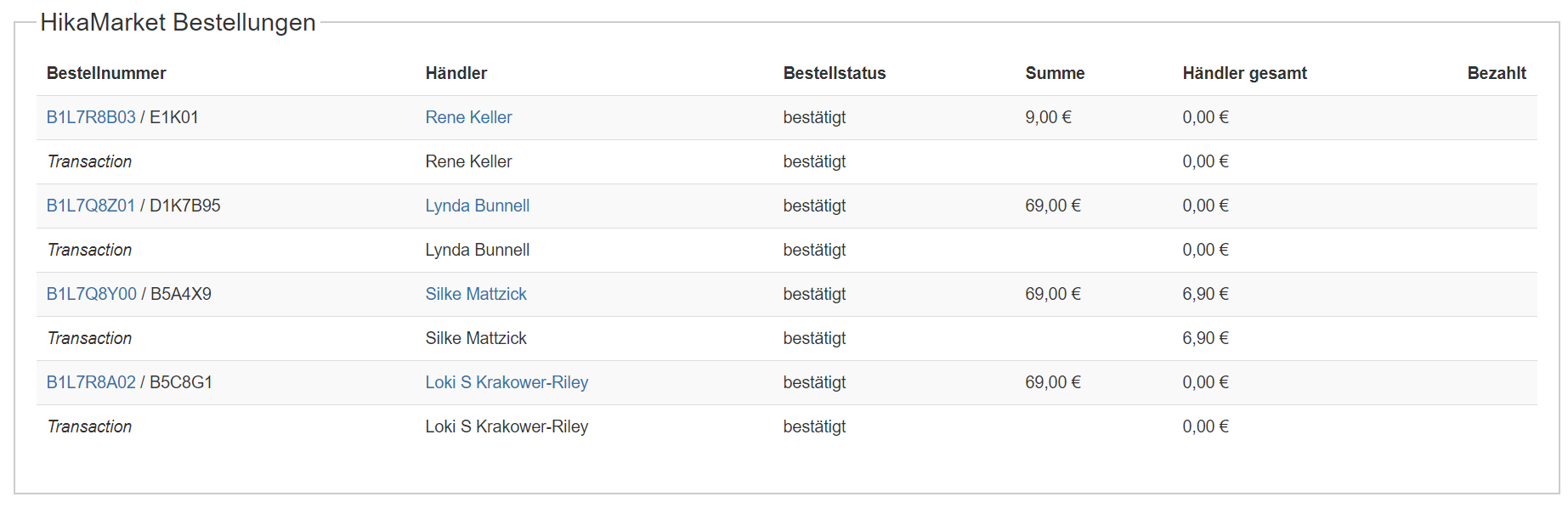Click invoice code E1K01
Image resolution: width=1568 pixels, height=508 pixels.
pyautogui.click(x=174, y=117)
